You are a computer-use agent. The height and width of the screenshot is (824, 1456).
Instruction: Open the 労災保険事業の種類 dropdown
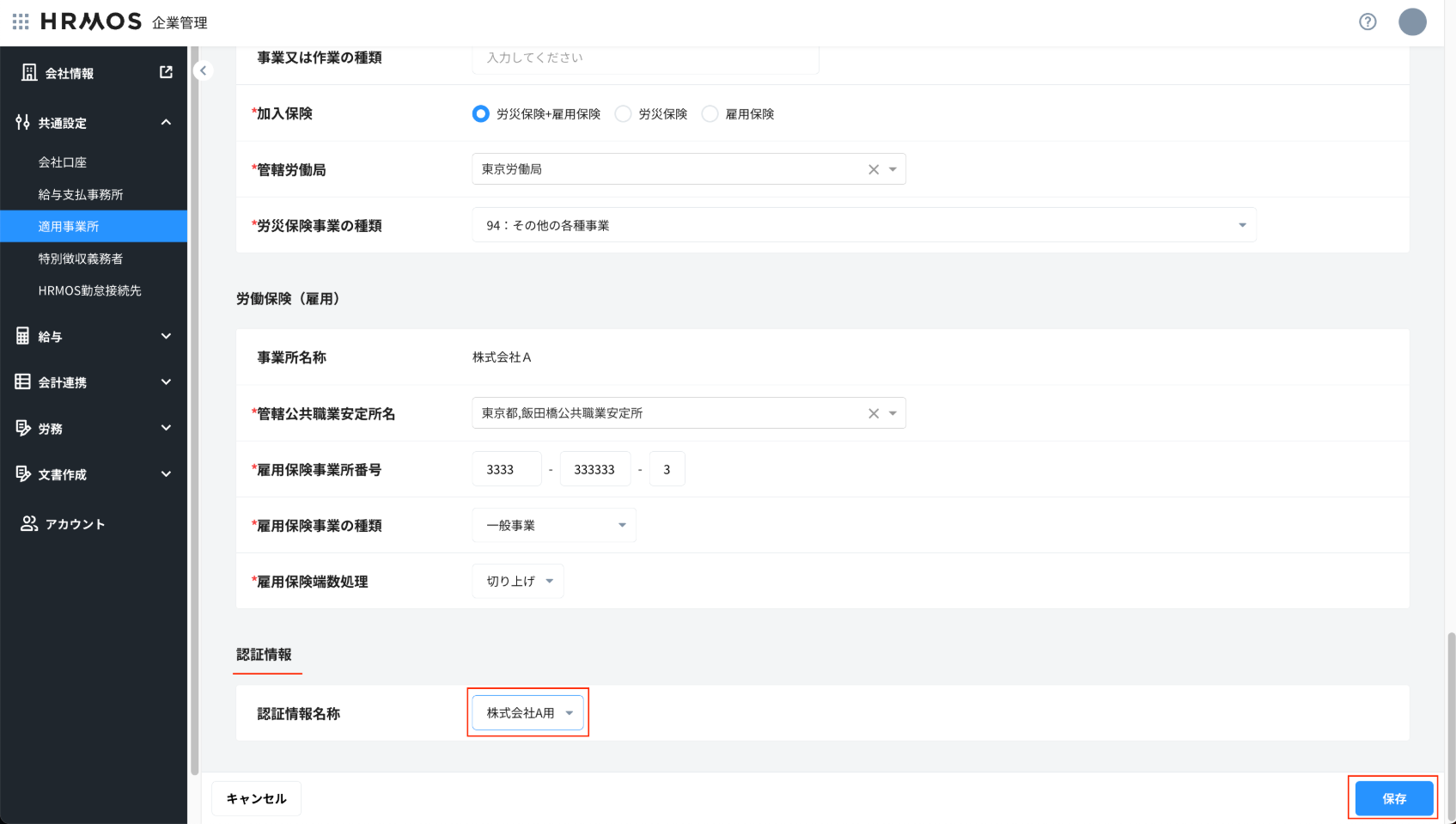[863, 225]
